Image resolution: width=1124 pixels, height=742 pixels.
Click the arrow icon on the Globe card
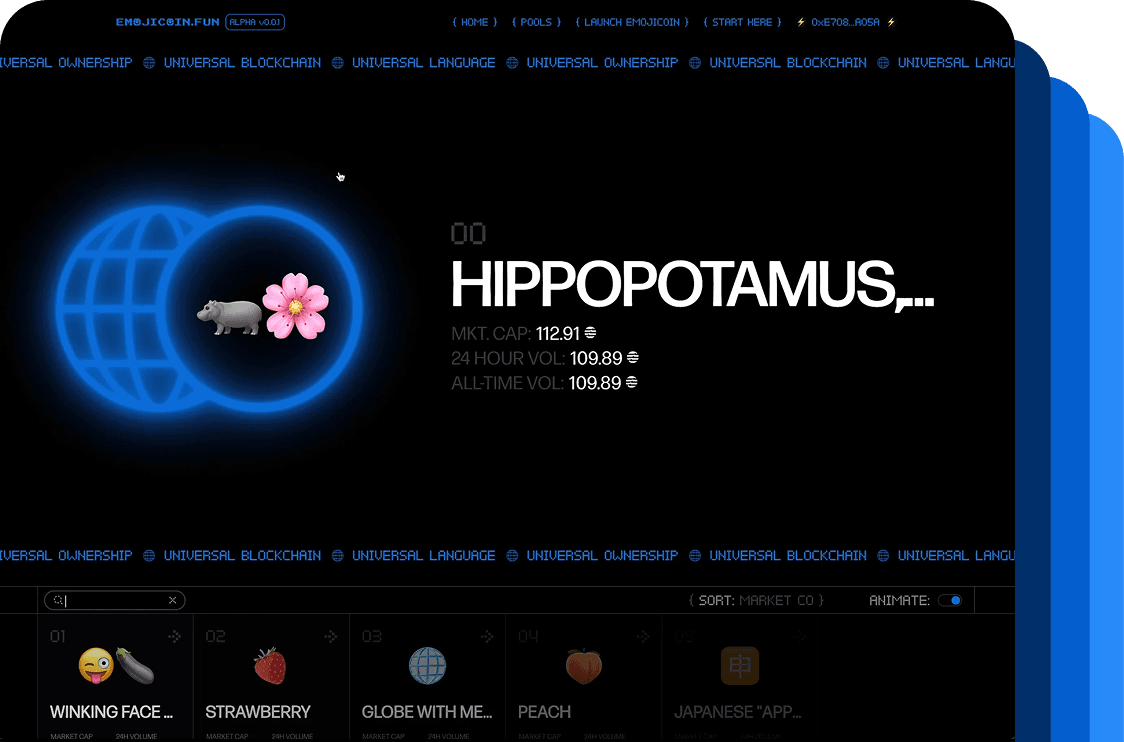tap(487, 636)
